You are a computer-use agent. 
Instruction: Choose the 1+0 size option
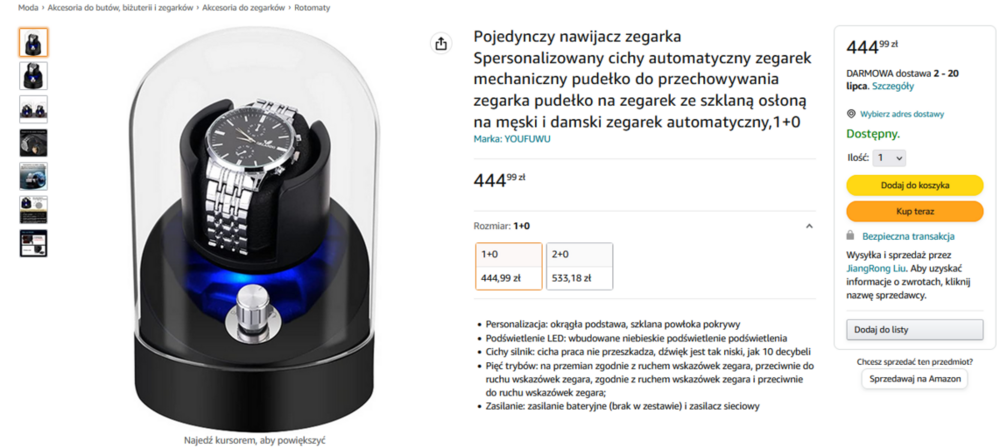508,266
